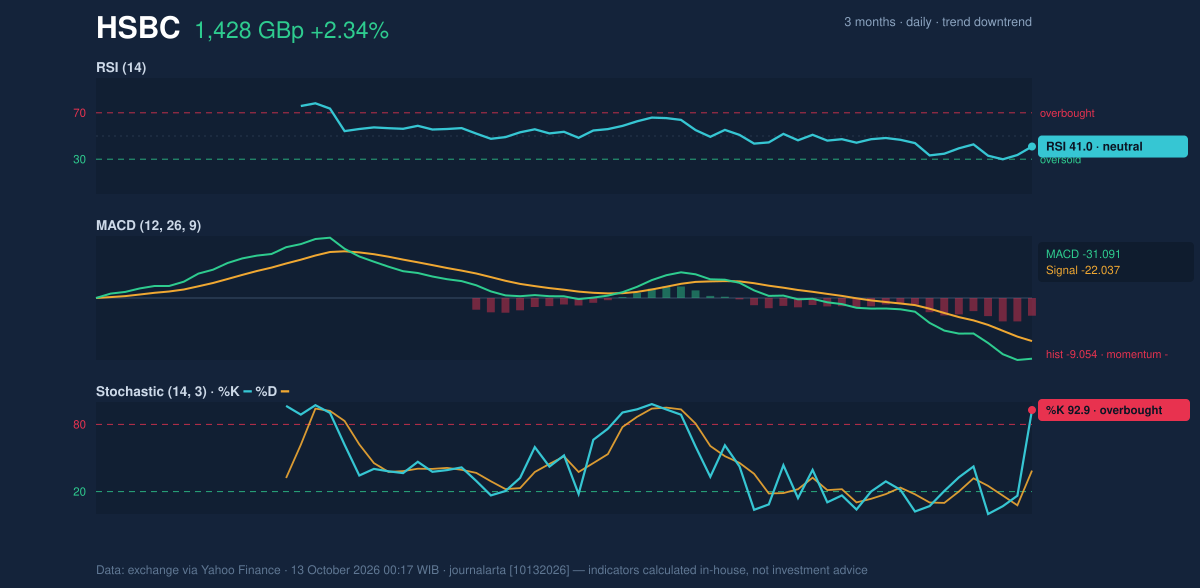The image size is (1200, 588).
Task: Click the 80 axis label in the Stochastic panel
Action: point(80,425)
